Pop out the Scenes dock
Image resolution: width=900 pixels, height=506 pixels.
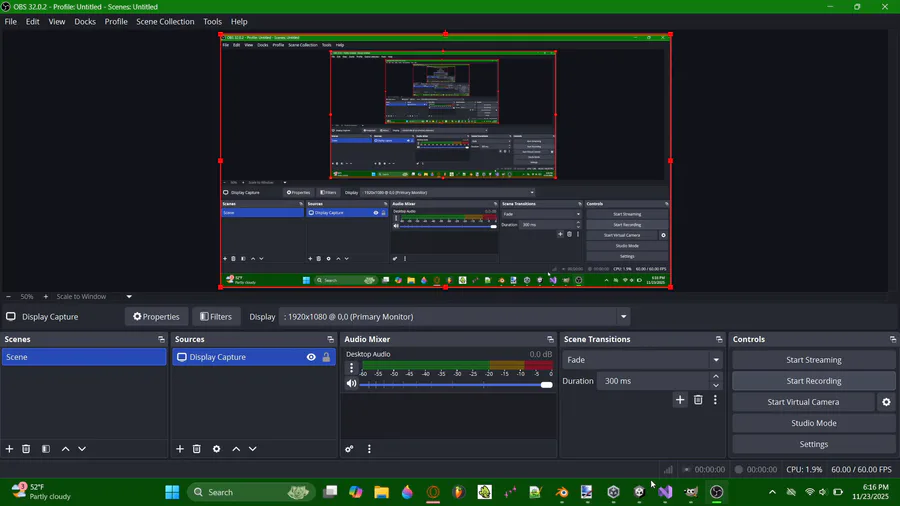click(161, 339)
